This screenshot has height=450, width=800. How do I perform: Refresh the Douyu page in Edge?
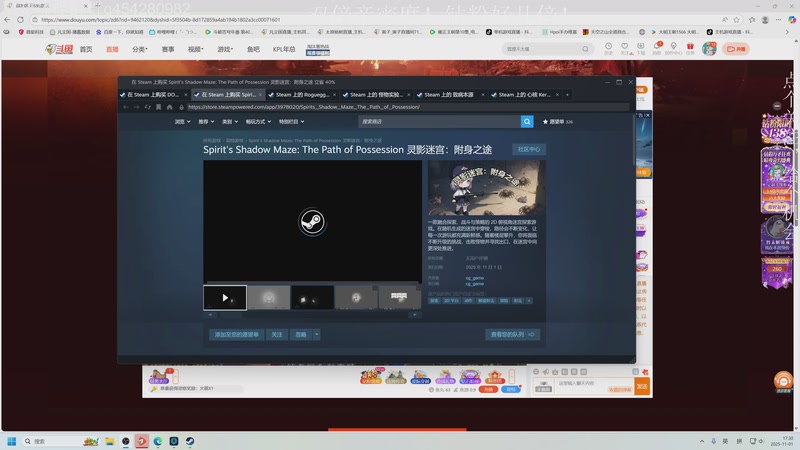tap(20, 19)
